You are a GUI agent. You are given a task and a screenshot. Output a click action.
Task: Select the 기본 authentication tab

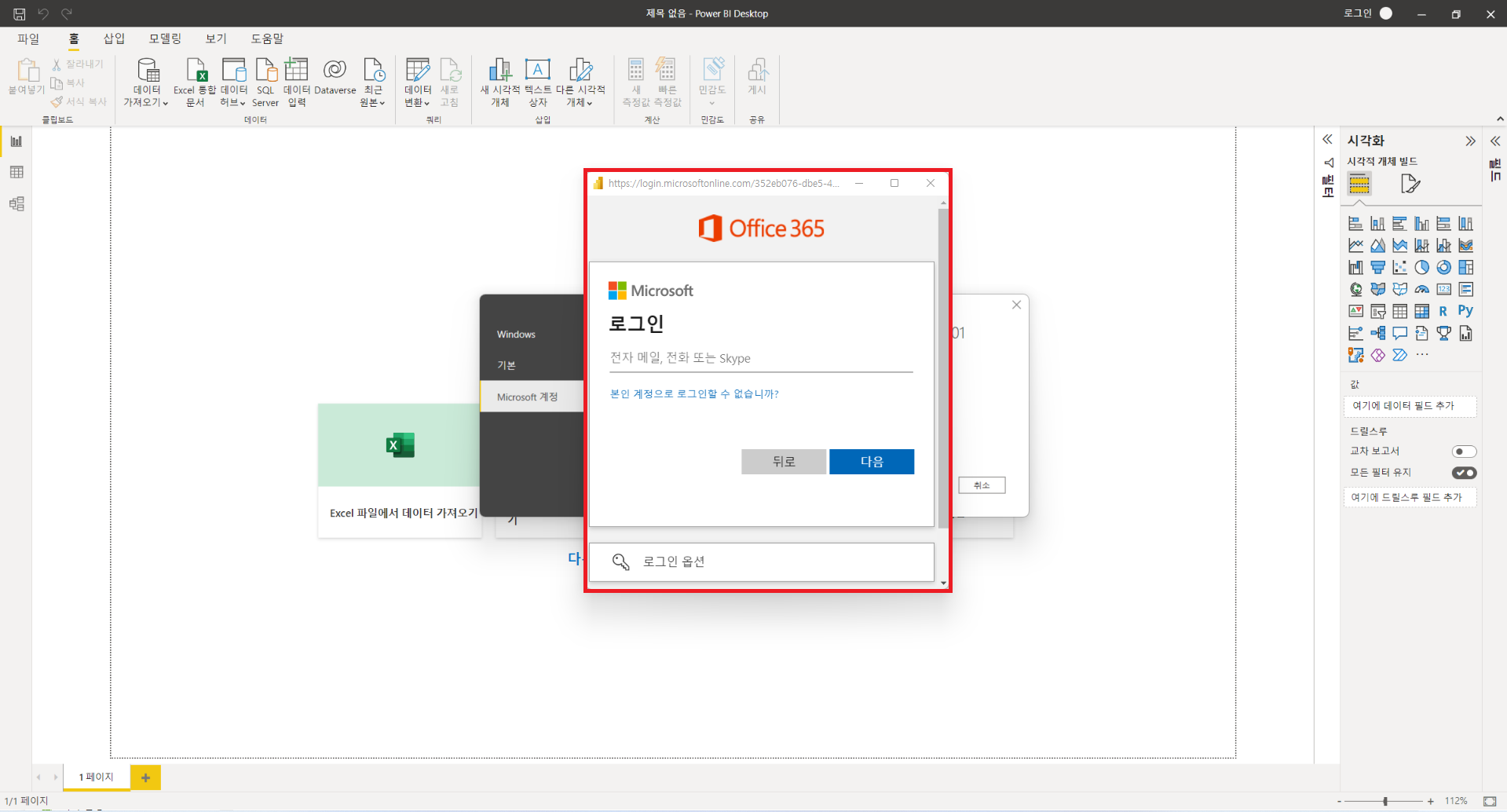[x=532, y=365]
